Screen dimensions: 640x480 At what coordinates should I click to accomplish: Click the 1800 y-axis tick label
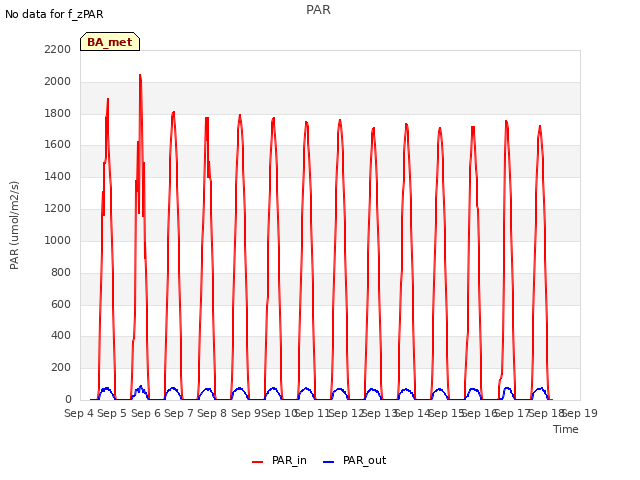click(x=58, y=113)
